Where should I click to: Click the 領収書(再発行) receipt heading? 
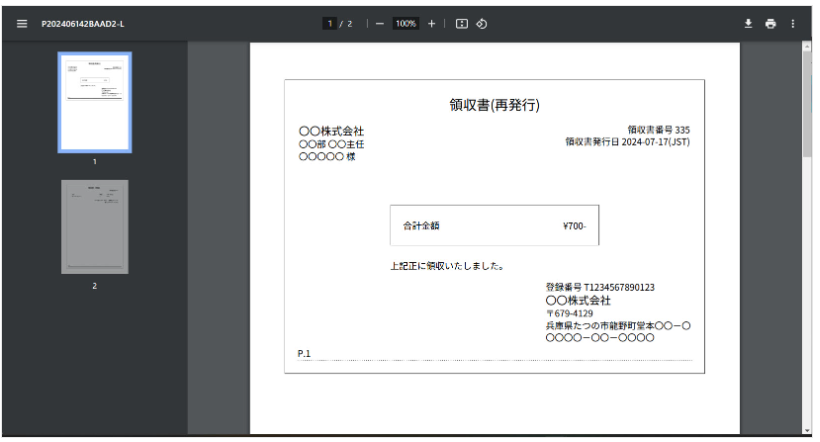point(494,105)
